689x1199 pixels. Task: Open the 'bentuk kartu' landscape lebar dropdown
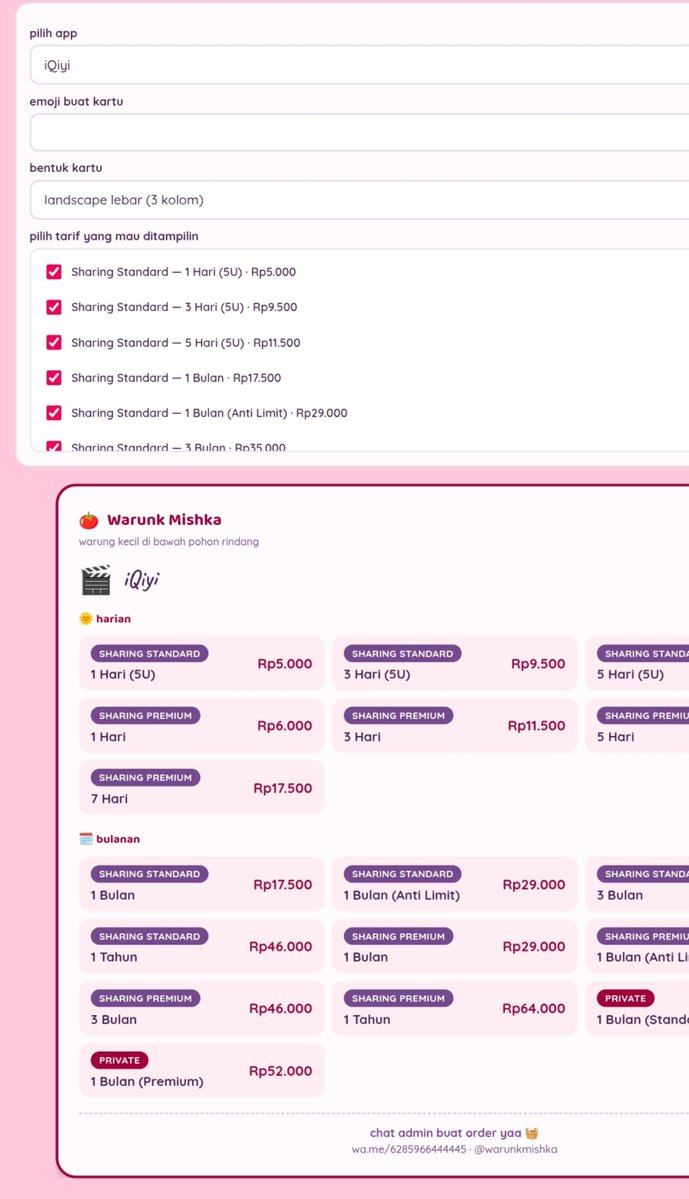(359, 200)
